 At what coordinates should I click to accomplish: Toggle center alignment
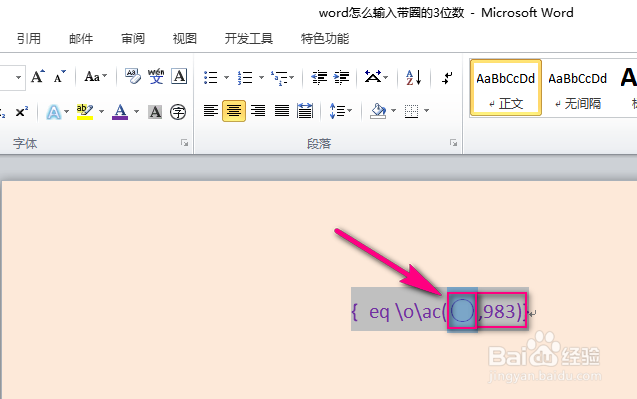click(234, 111)
